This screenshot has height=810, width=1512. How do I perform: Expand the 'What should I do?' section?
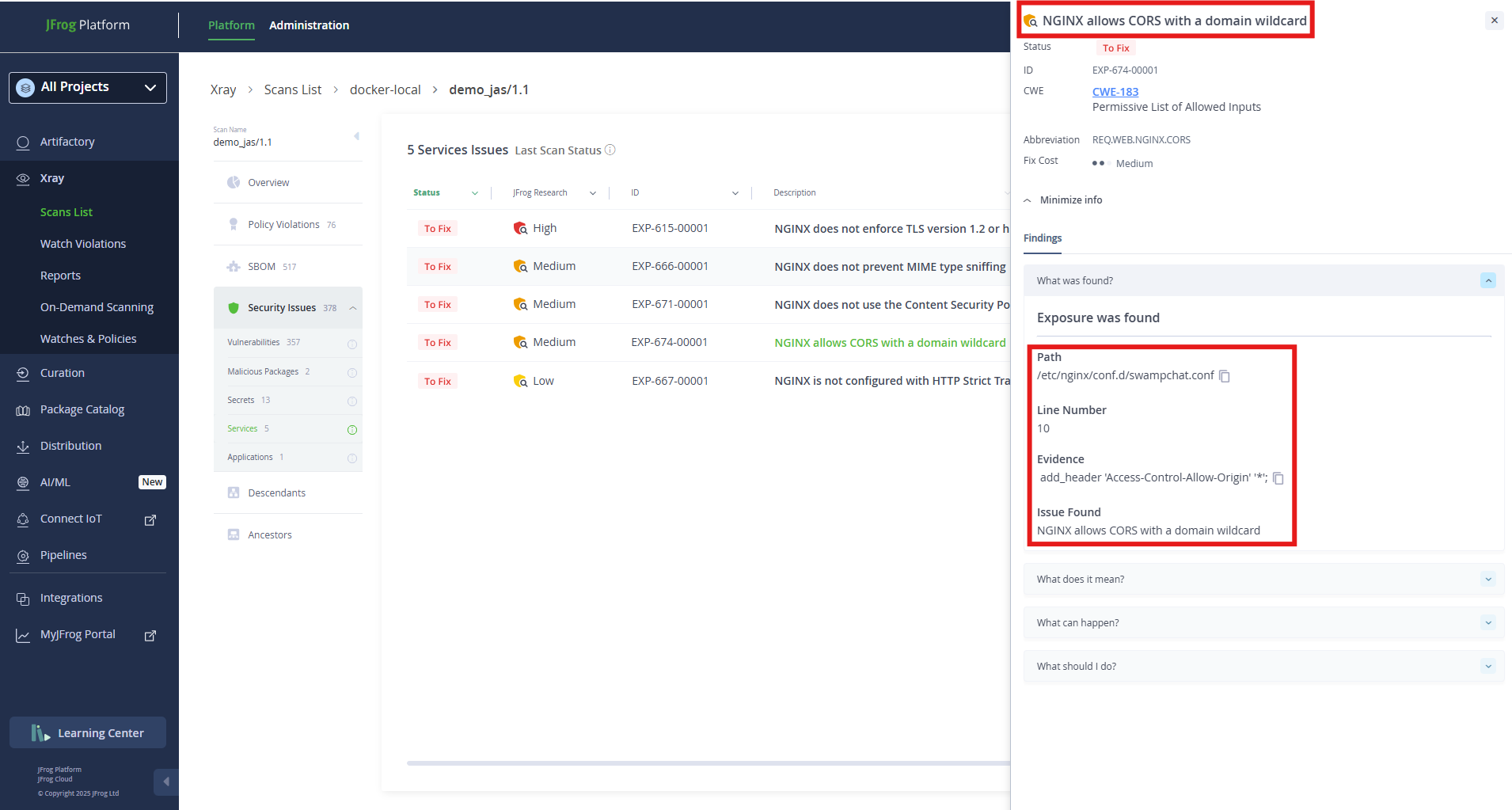[1262, 666]
